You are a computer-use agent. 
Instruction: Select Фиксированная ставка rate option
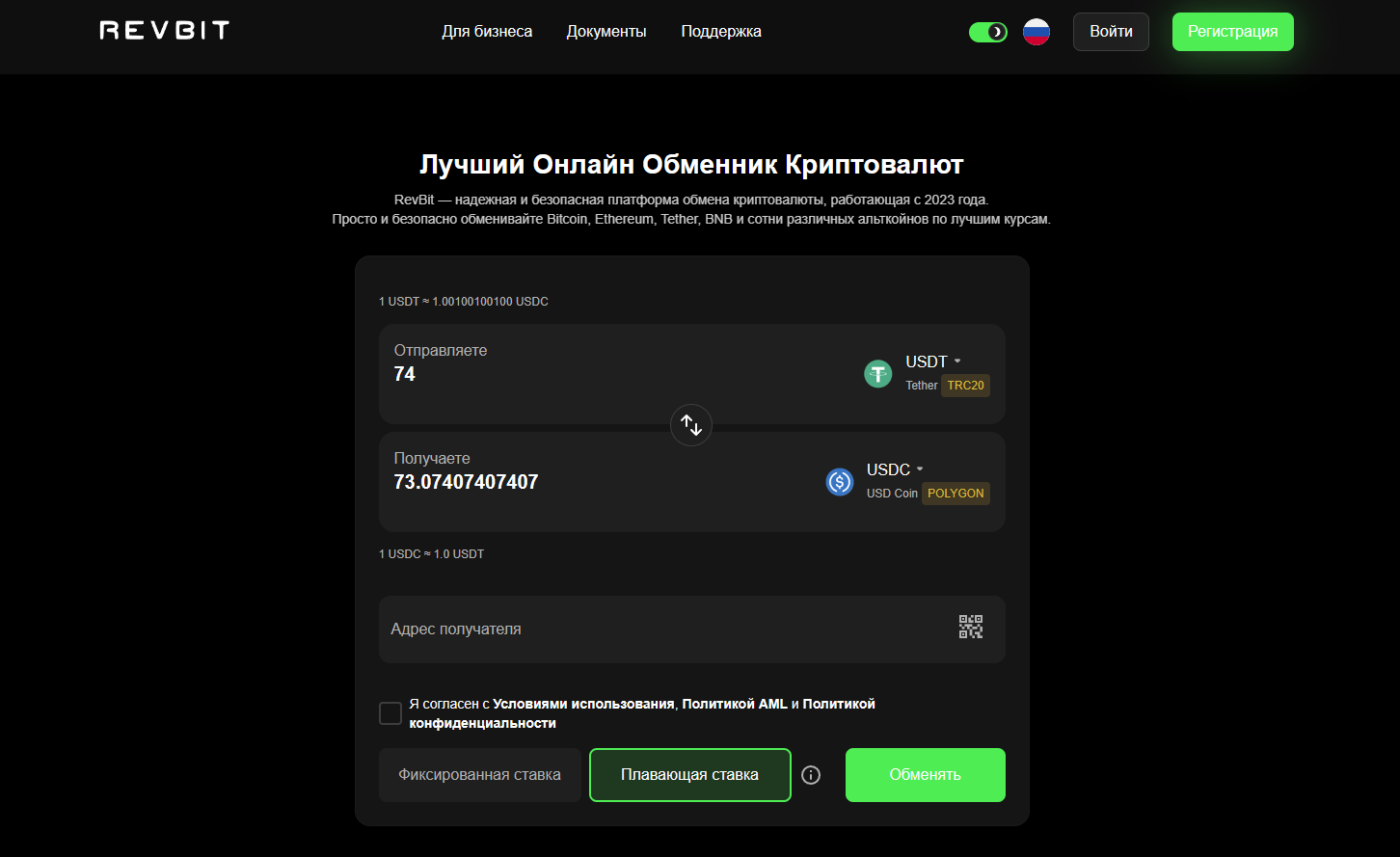[480, 775]
